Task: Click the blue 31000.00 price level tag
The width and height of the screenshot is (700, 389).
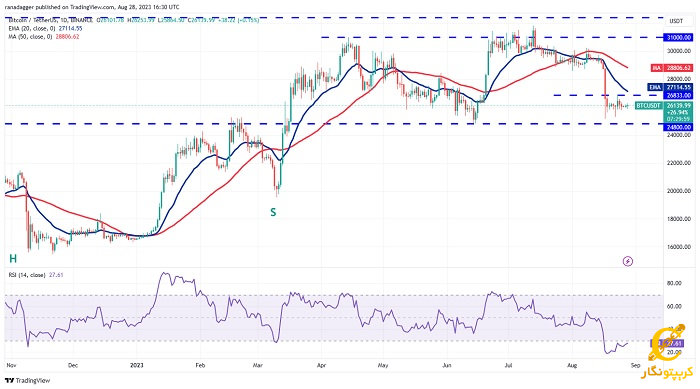Action: [679, 38]
